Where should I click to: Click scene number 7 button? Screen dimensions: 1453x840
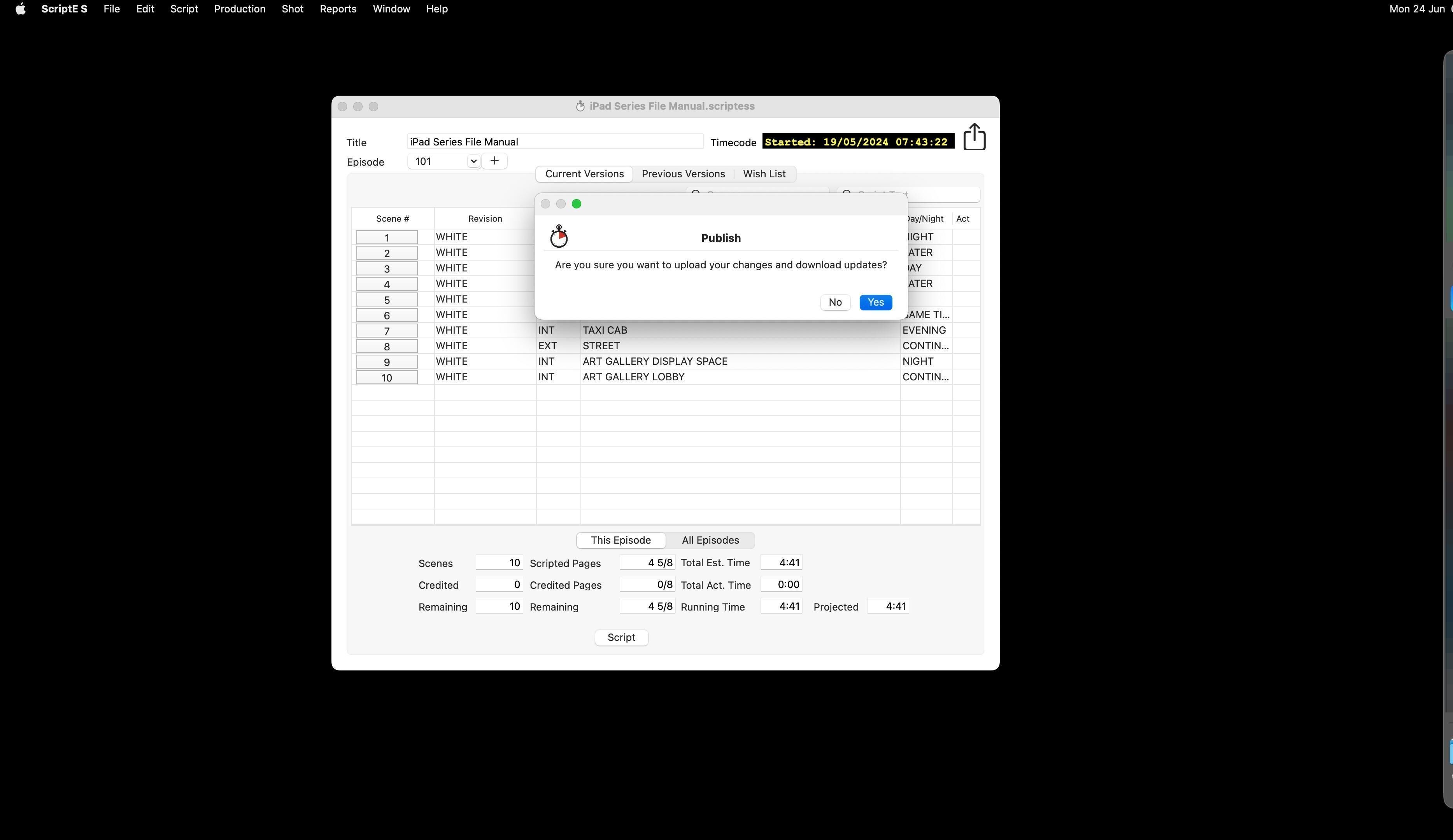click(x=386, y=330)
